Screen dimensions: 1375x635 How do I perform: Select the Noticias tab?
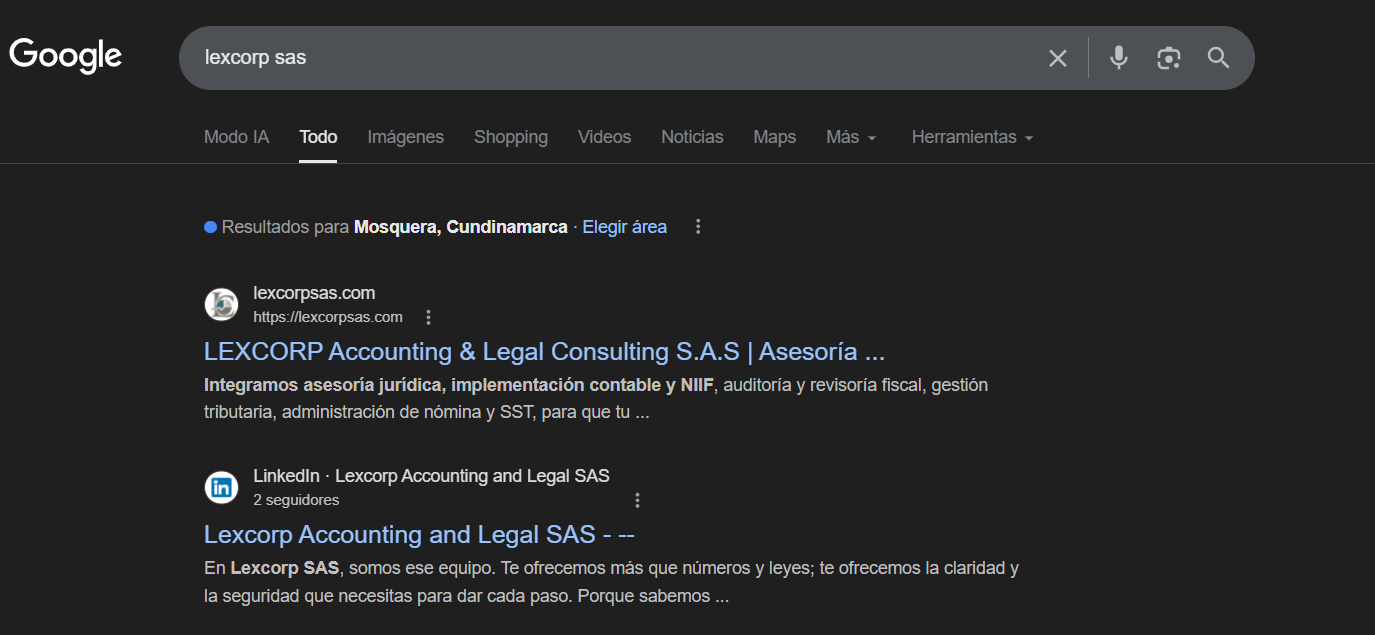pyautogui.click(x=692, y=137)
